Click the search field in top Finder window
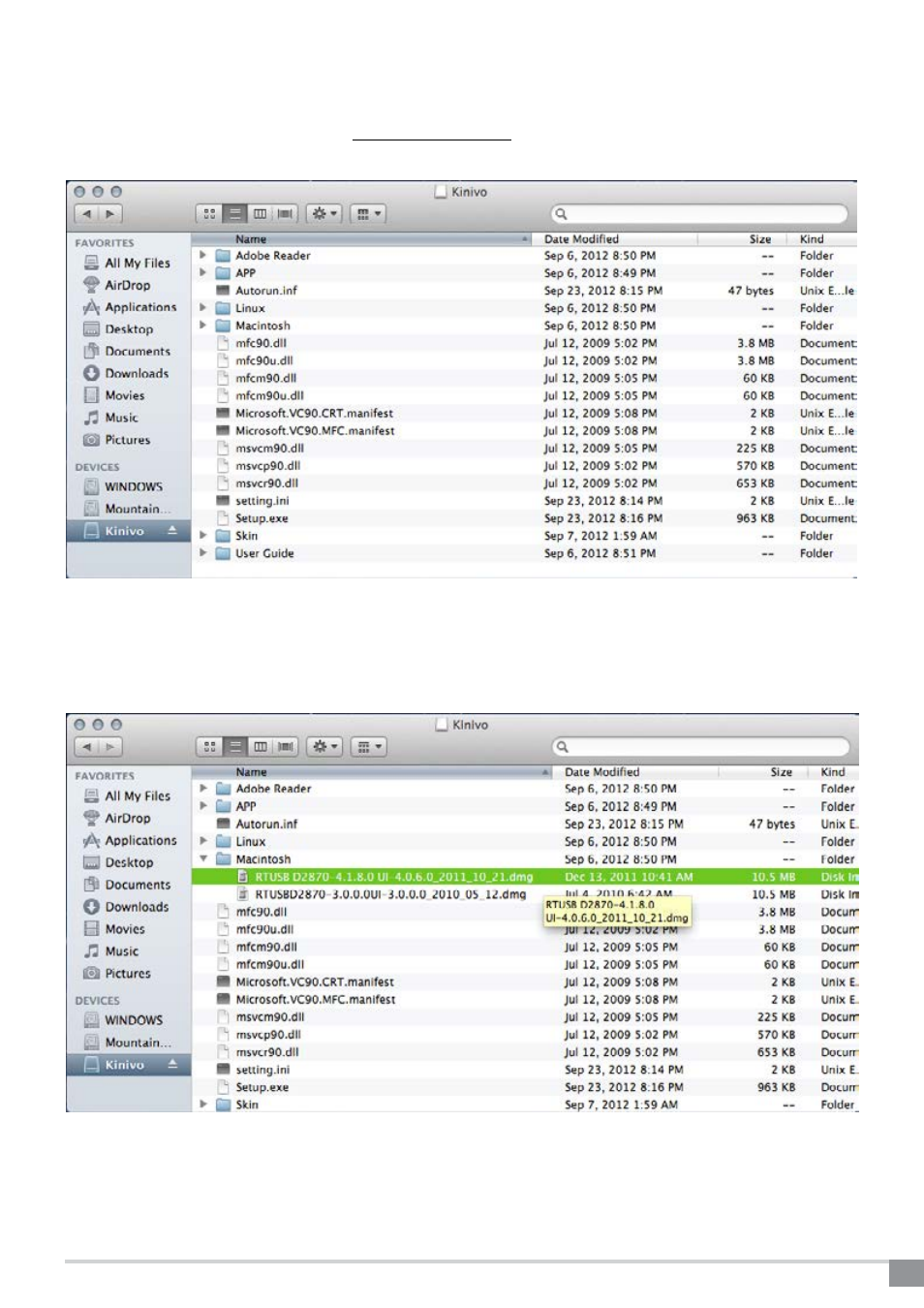The image size is (924, 1308). coord(699,213)
